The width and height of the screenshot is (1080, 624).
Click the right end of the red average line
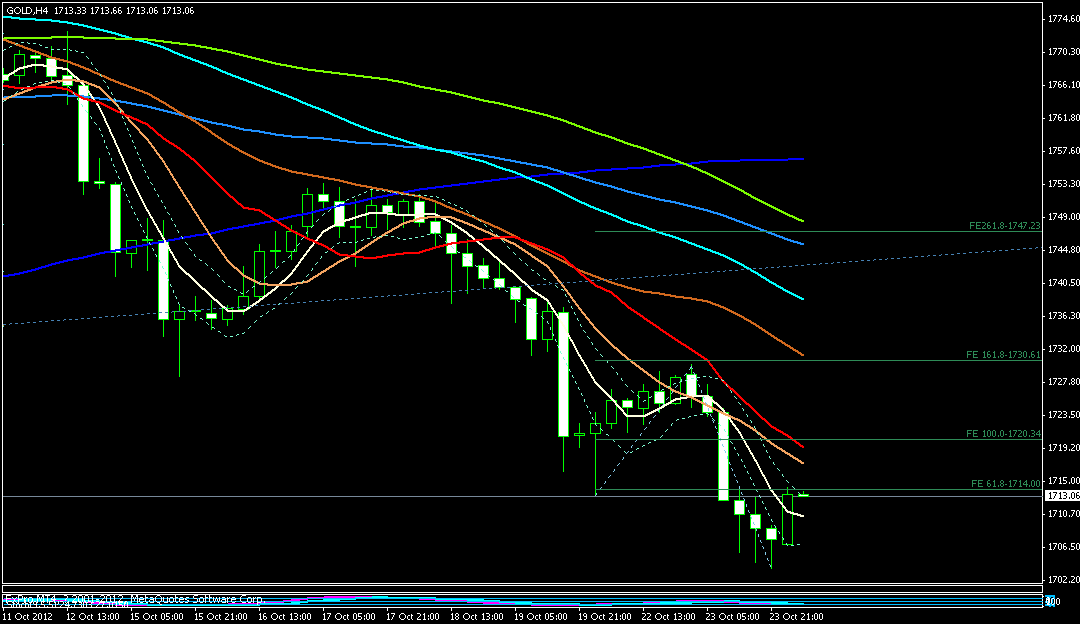[x=803, y=447]
